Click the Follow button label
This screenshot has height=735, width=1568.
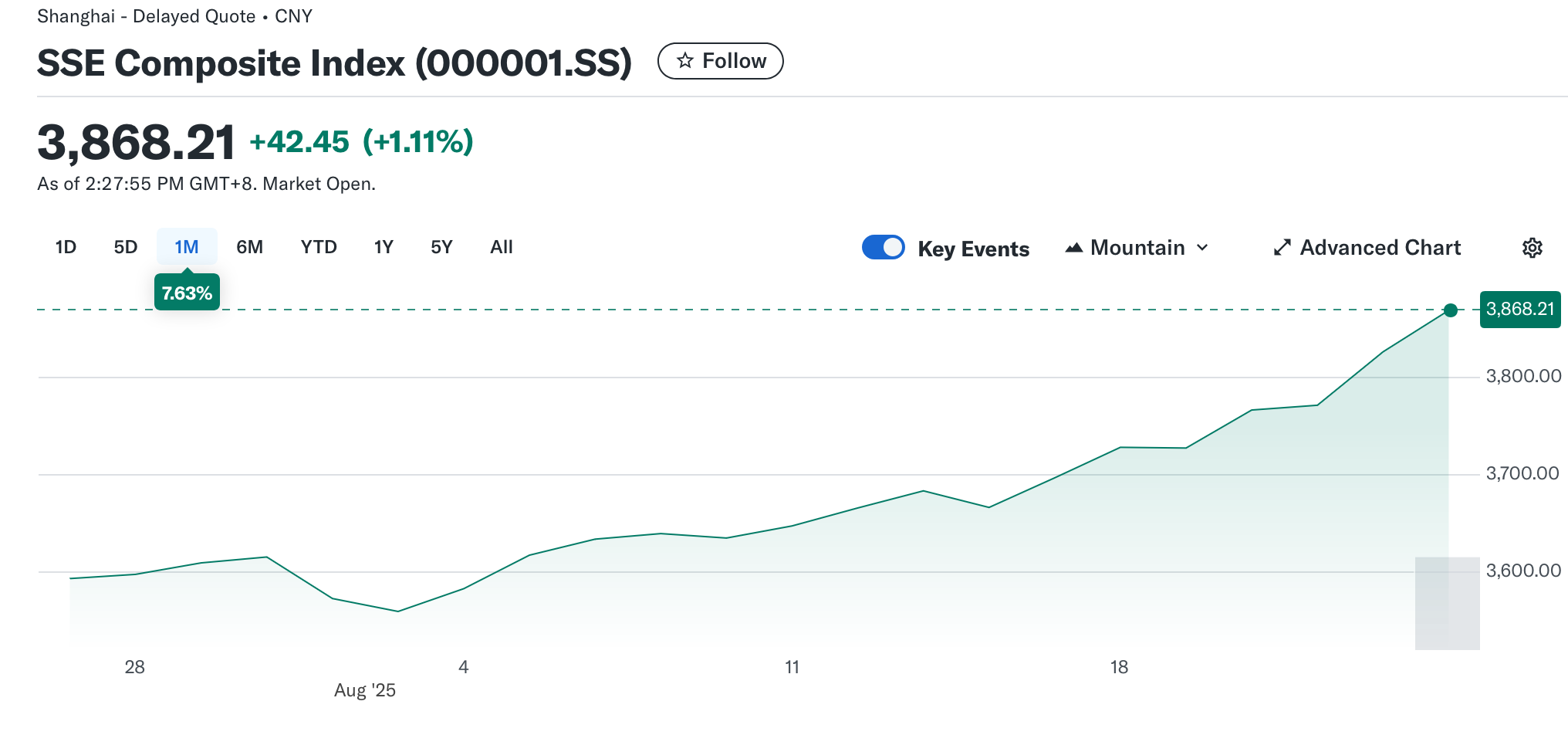coord(734,61)
